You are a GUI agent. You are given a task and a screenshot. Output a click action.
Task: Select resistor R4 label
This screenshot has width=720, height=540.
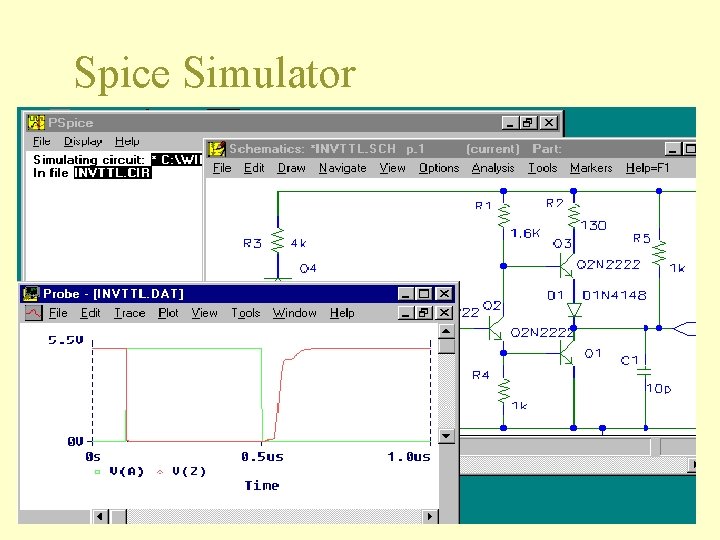point(480,375)
